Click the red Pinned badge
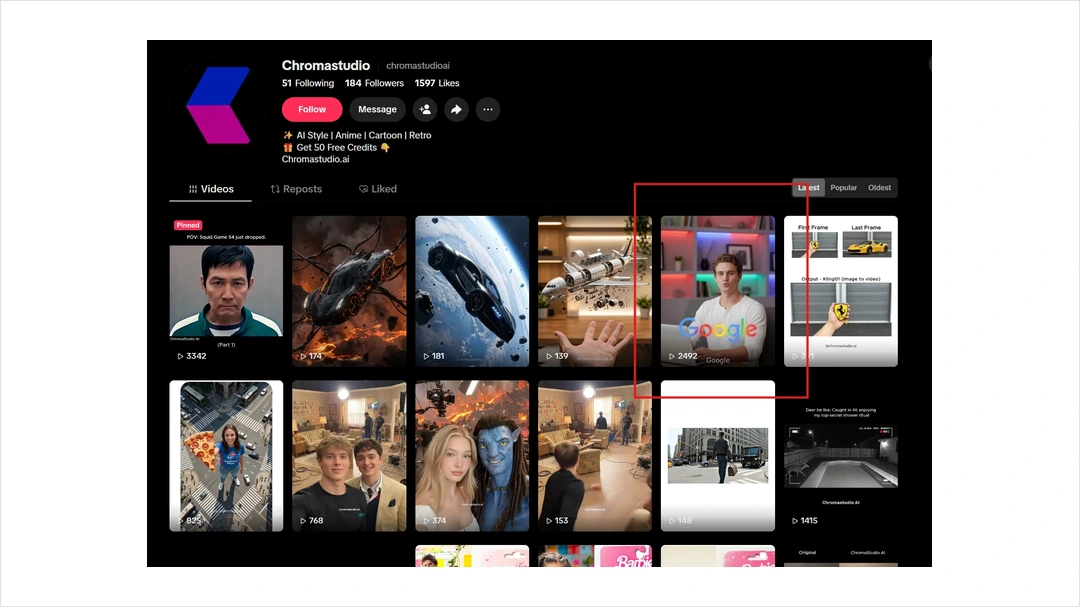Viewport: 1080px width, 607px height. click(187, 225)
